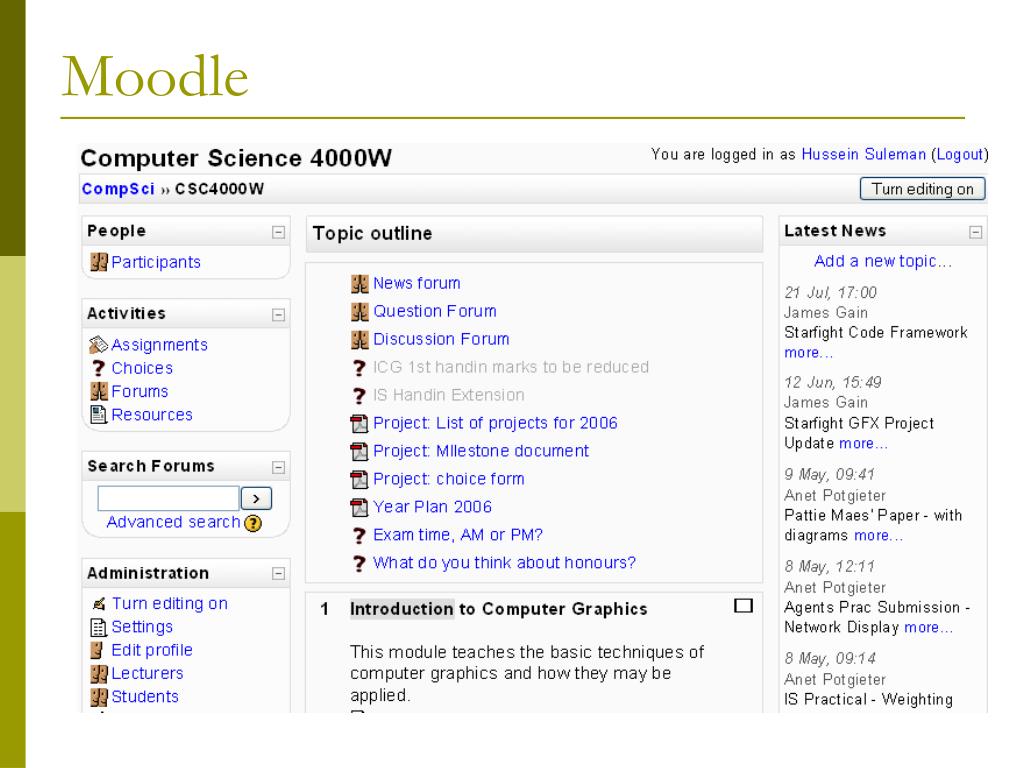The height and width of the screenshot is (768, 1024).
Task: Collapse the Search Forums block
Action: 278,467
